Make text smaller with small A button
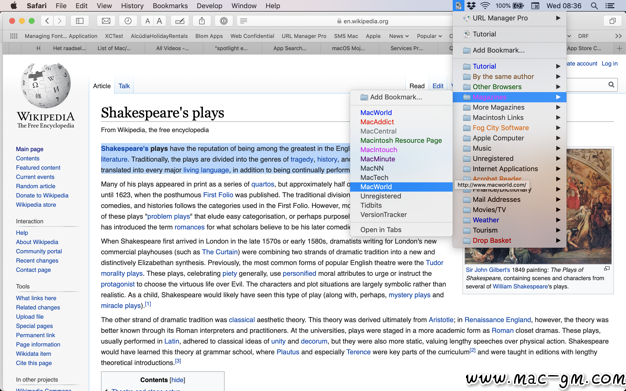This screenshot has width=626, height=391. pos(147,21)
